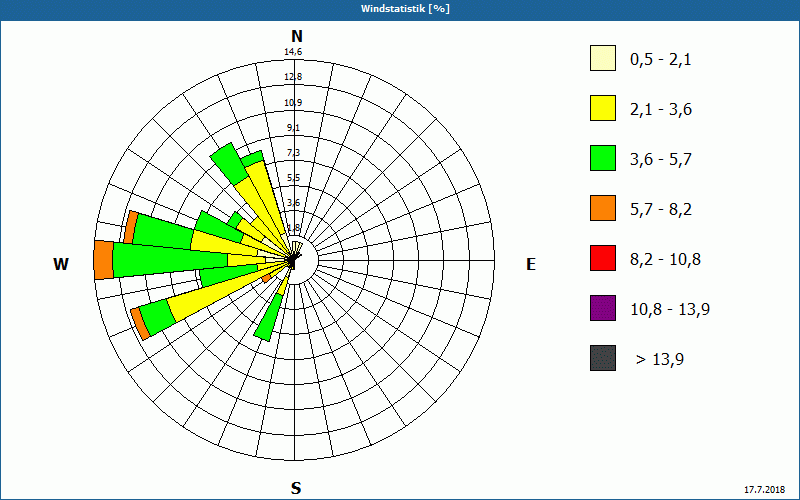Click the S compass label

296,488
